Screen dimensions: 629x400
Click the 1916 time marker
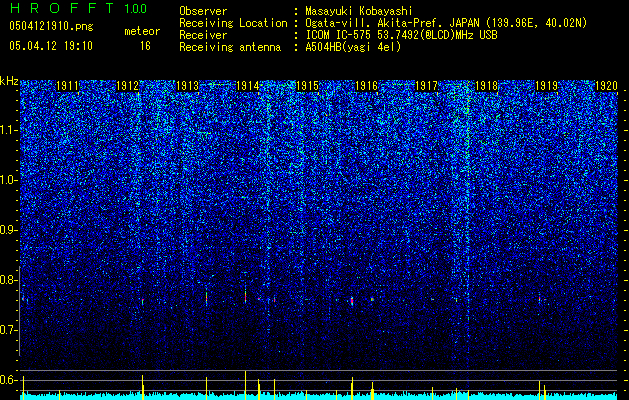pyautogui.click(x=367, y=86)
